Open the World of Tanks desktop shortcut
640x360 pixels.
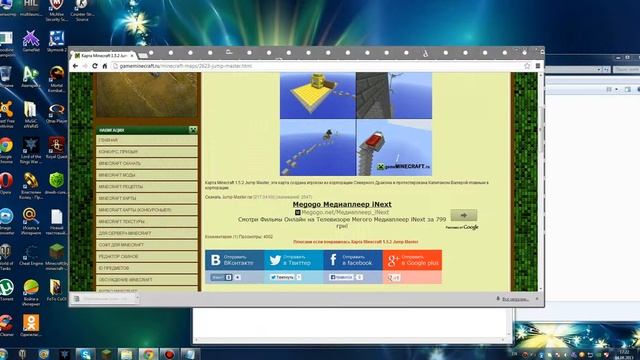tap(6, 257)
